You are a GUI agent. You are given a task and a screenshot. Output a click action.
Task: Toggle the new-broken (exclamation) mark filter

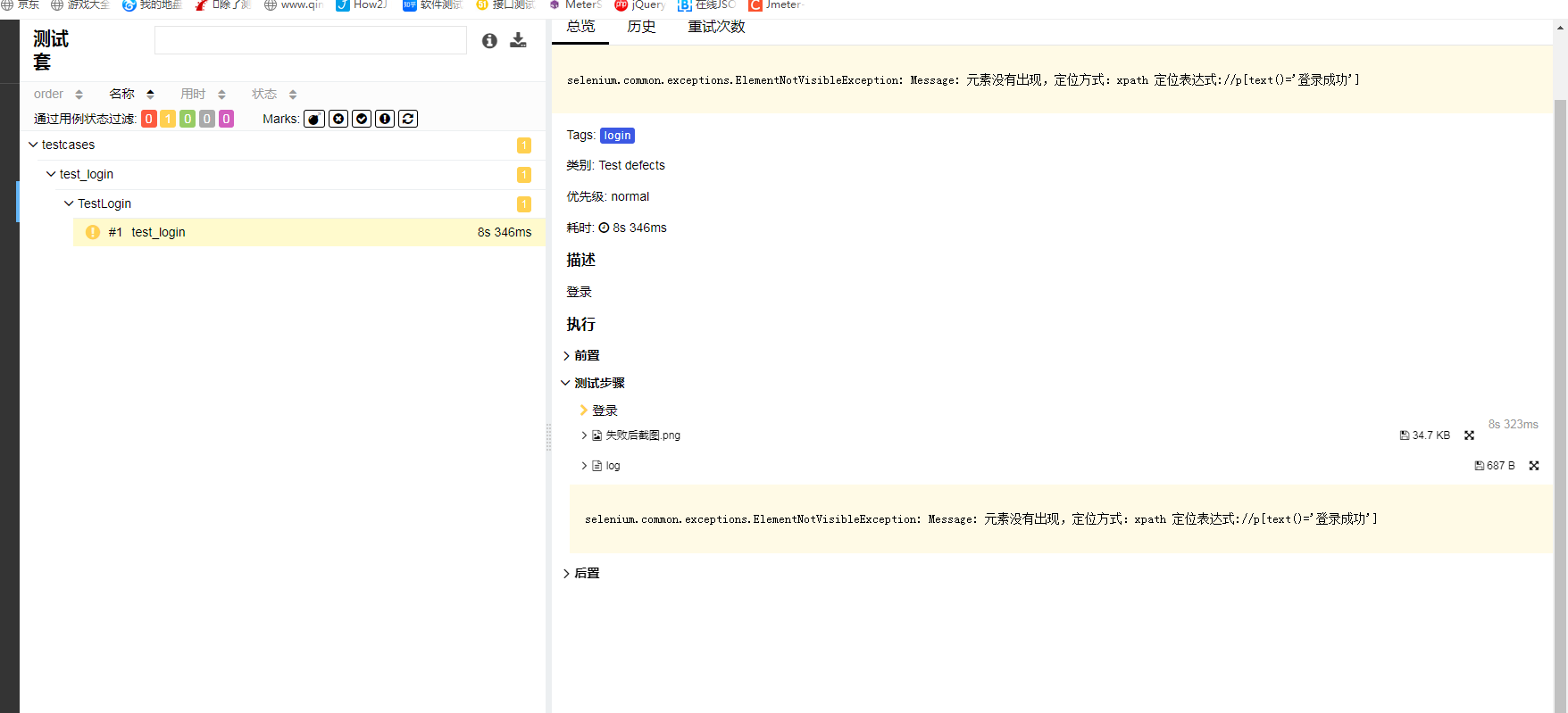pos(385,119)
